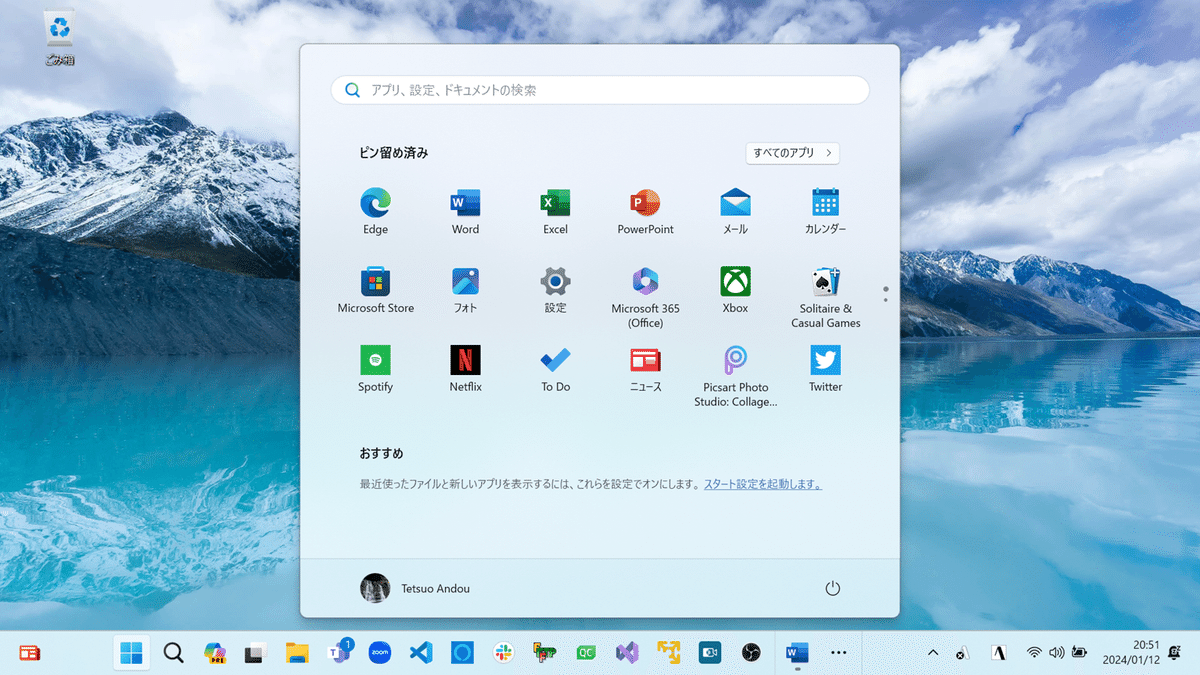Open the 設定 gear app

555,290
